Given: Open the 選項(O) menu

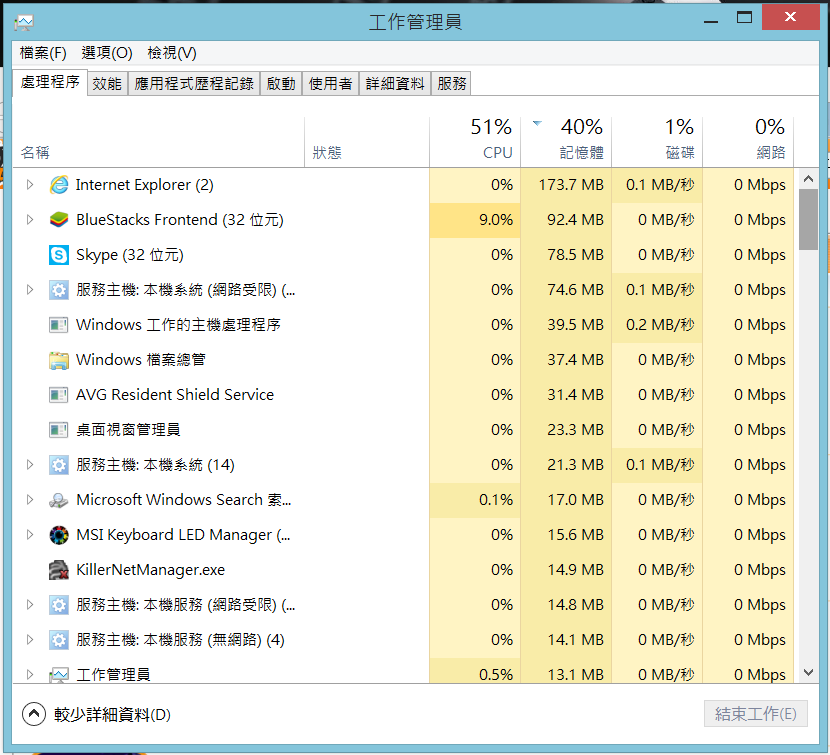Looking at the screenshot, I should pyautogui.click(x=107, y=53).
